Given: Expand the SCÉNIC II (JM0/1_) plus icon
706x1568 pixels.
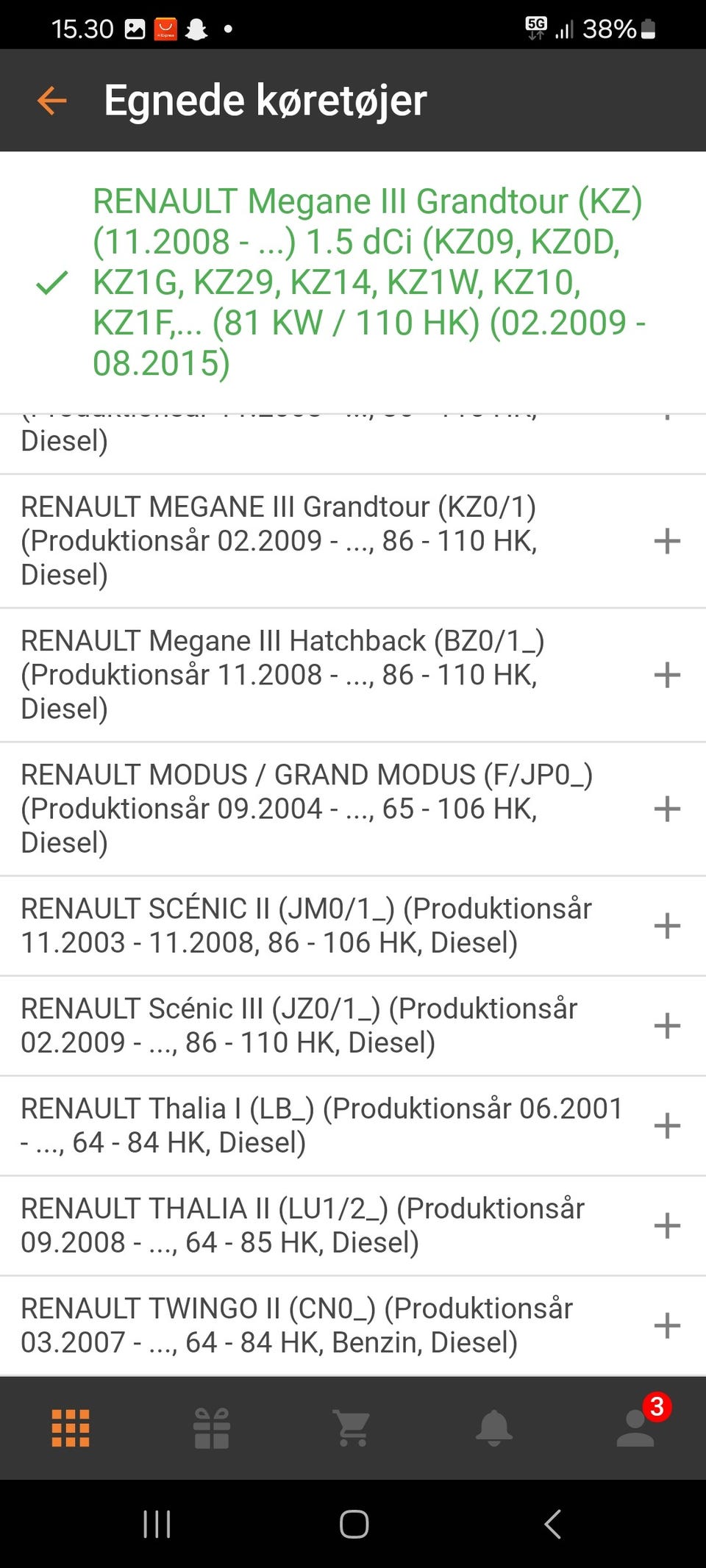Looking at the screenshot, I should pos(667,926).
